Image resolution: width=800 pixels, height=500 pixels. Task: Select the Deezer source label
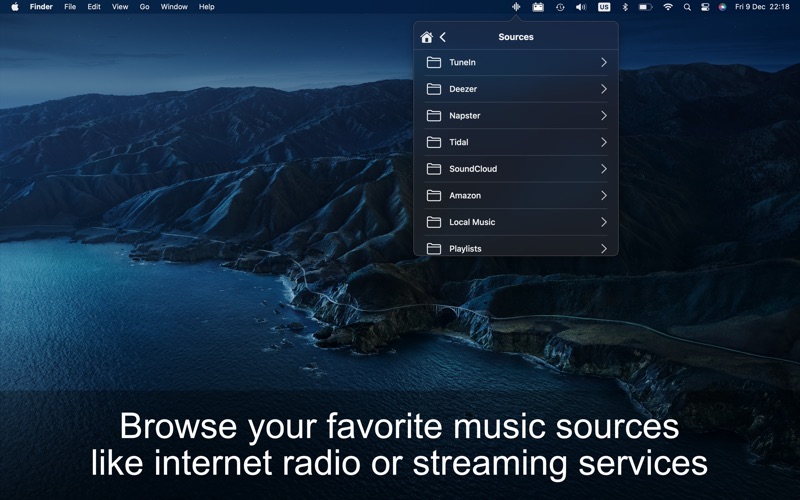pyautogui.click(x=463, y=89)
